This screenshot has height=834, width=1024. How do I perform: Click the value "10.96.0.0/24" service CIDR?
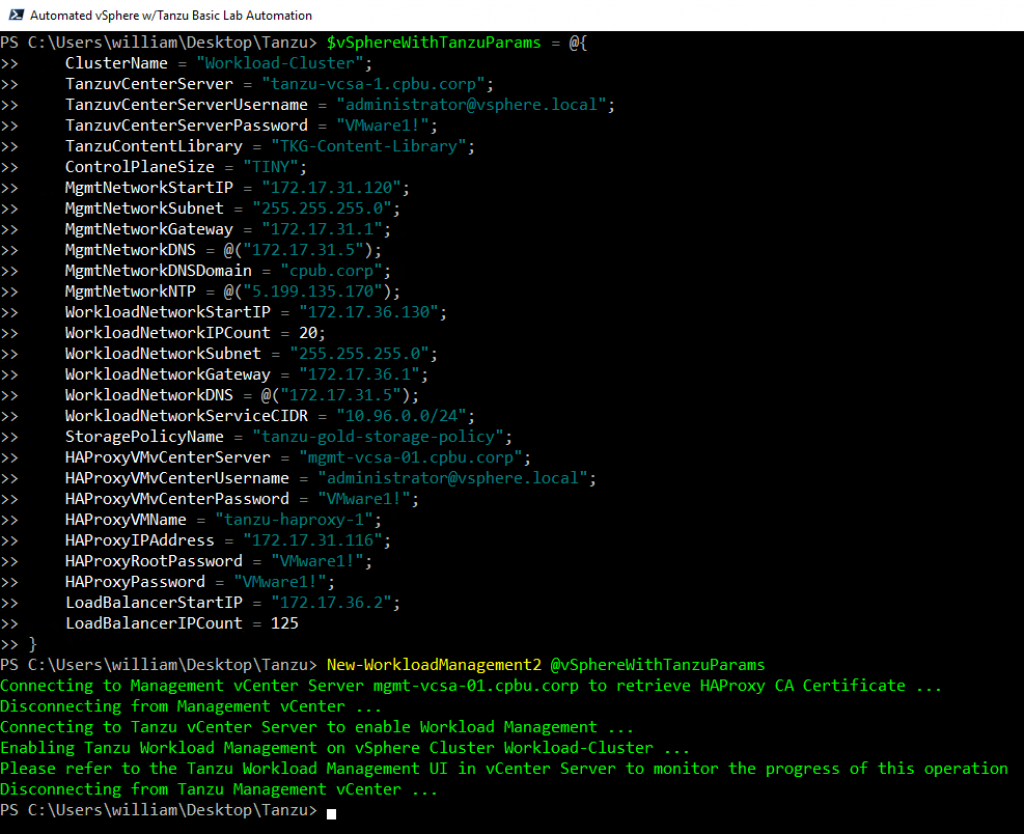tap(401, 416)
